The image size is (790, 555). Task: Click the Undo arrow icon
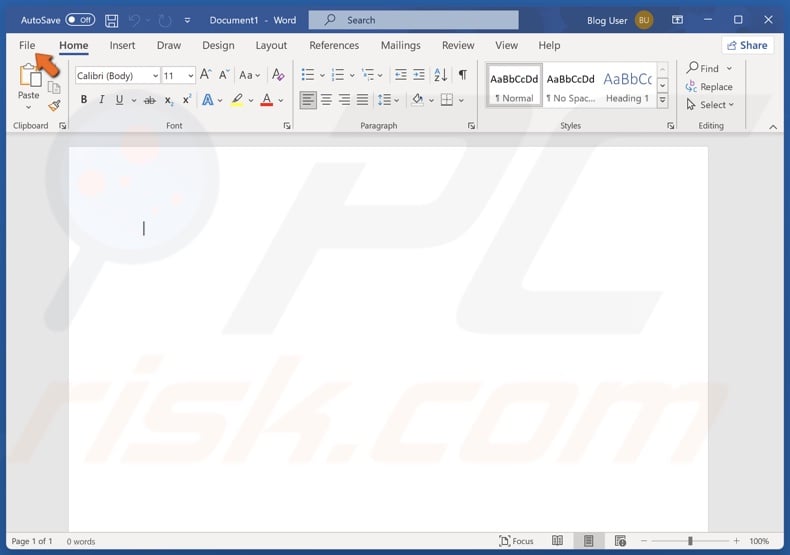(x=134, y=20)
